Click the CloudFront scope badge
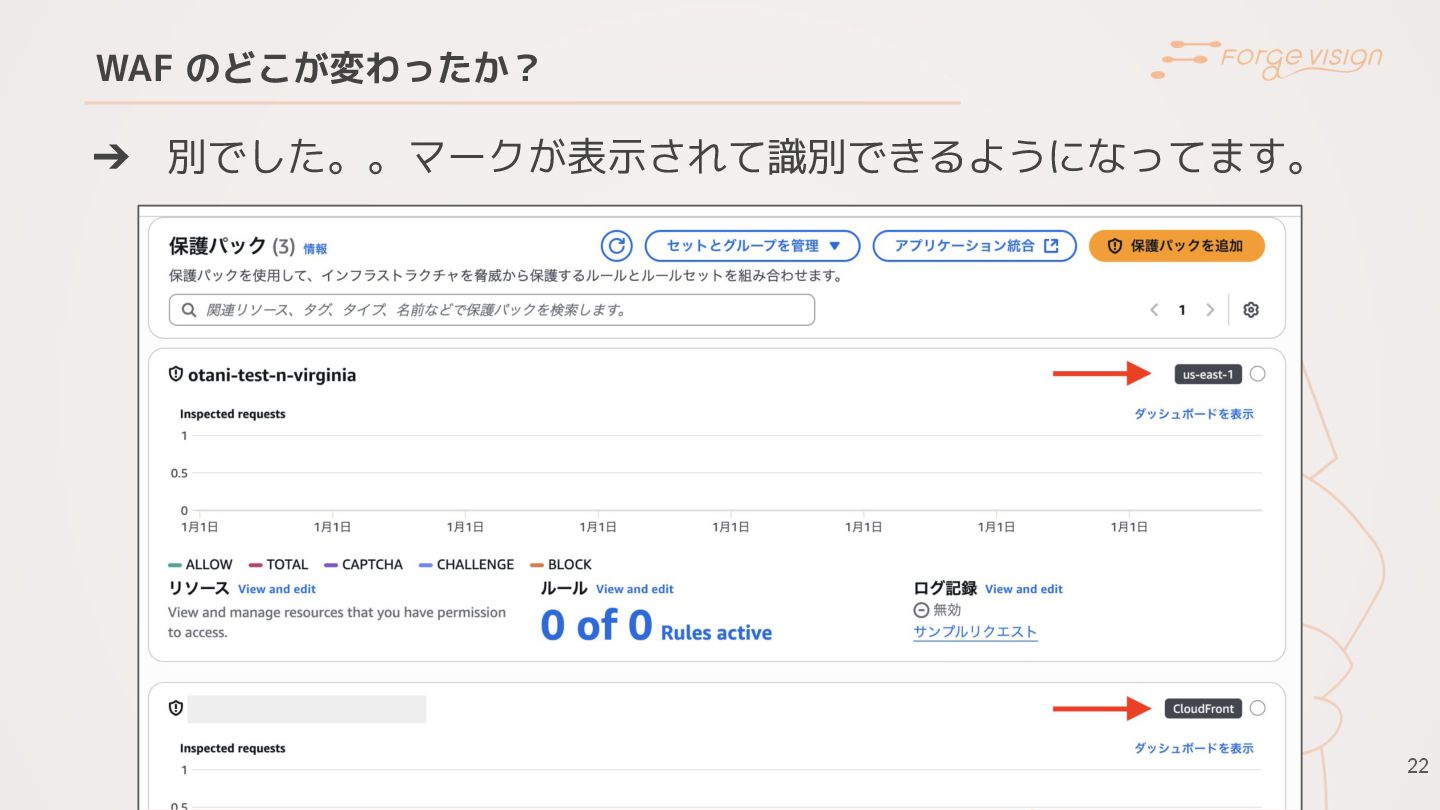1440x810 pixels. (1203, 708)
